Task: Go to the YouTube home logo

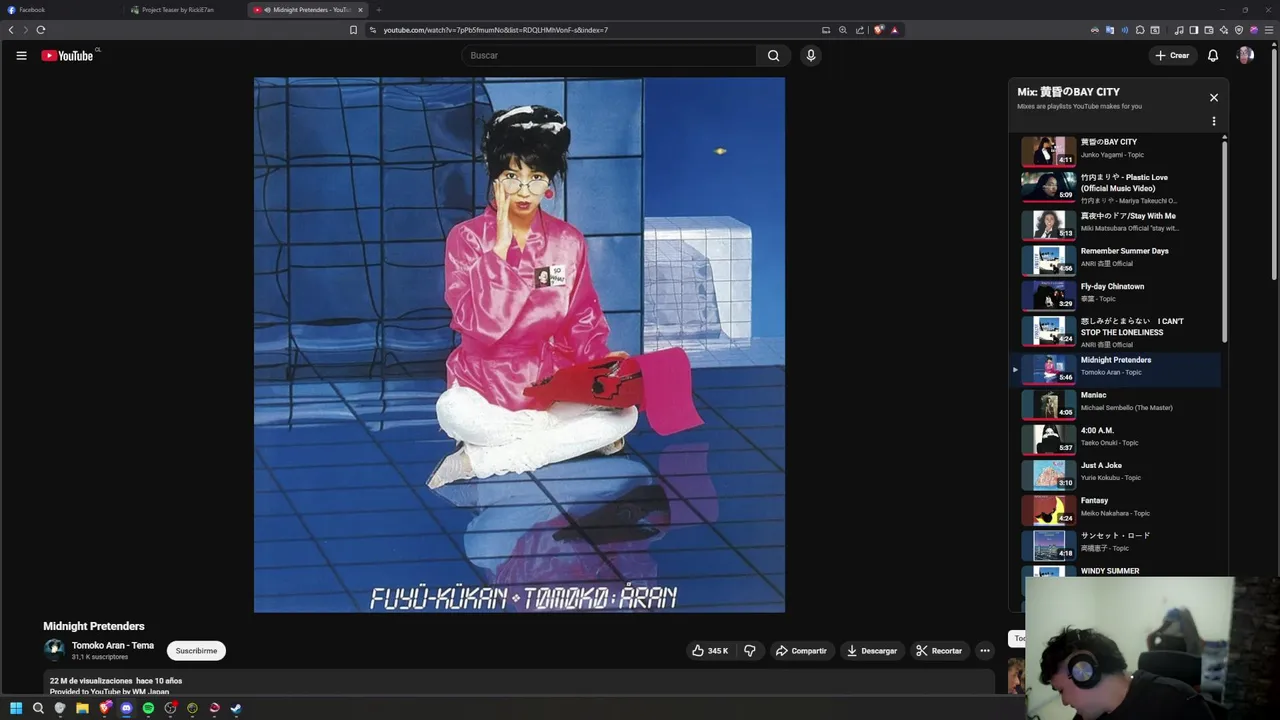Action: click(x=67, y=56)
